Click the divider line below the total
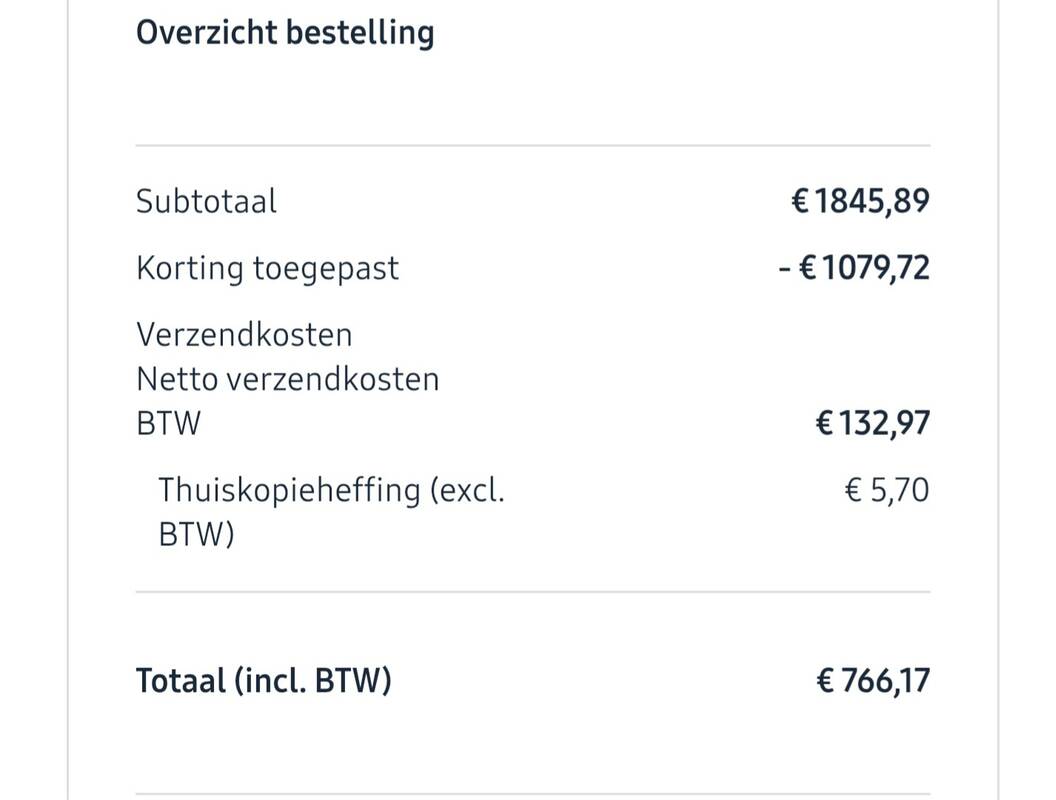 tap(533, 794)
